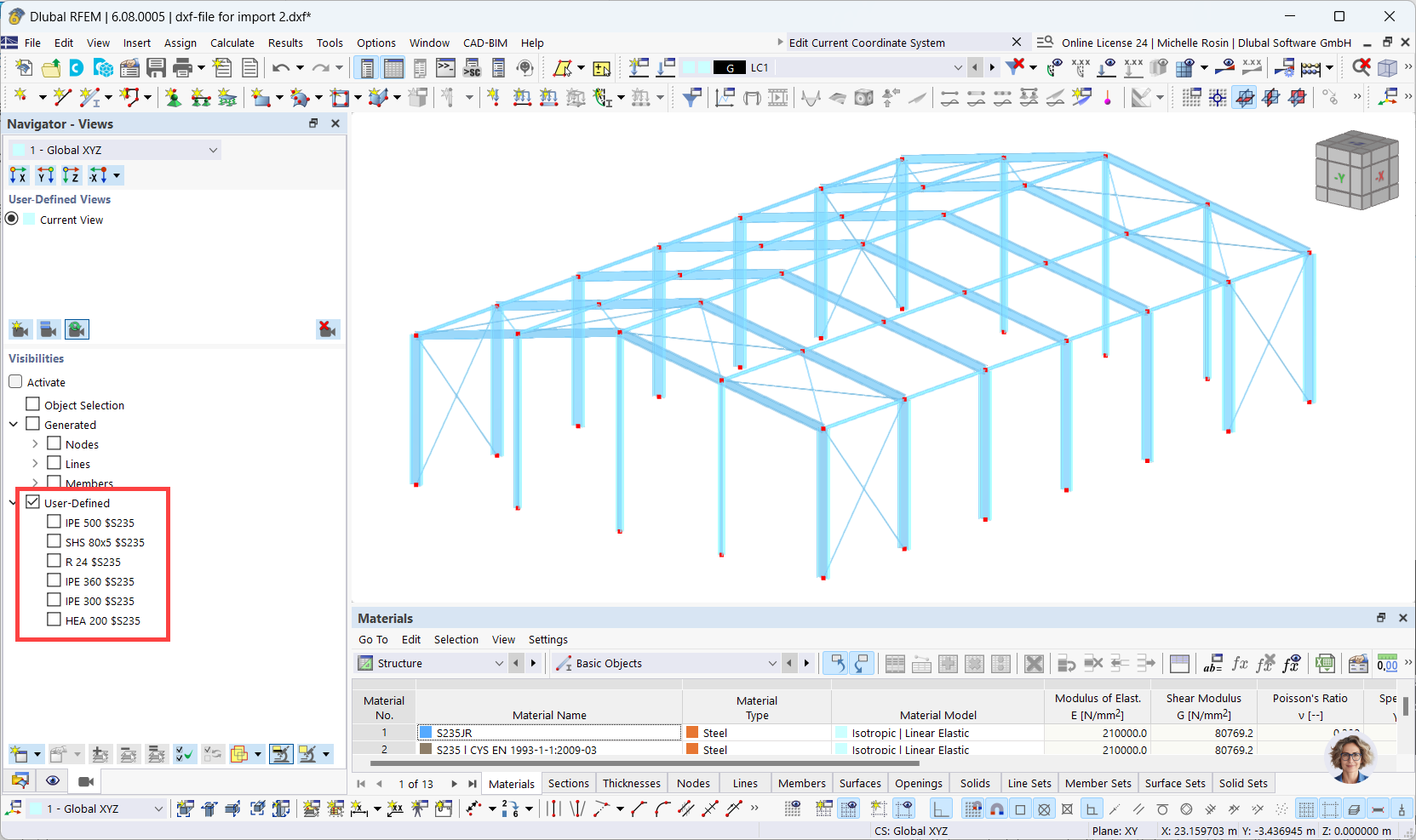Collapse the Generated tree node
This screenshot has height=840, width=1416.
(x=14, y=424)
